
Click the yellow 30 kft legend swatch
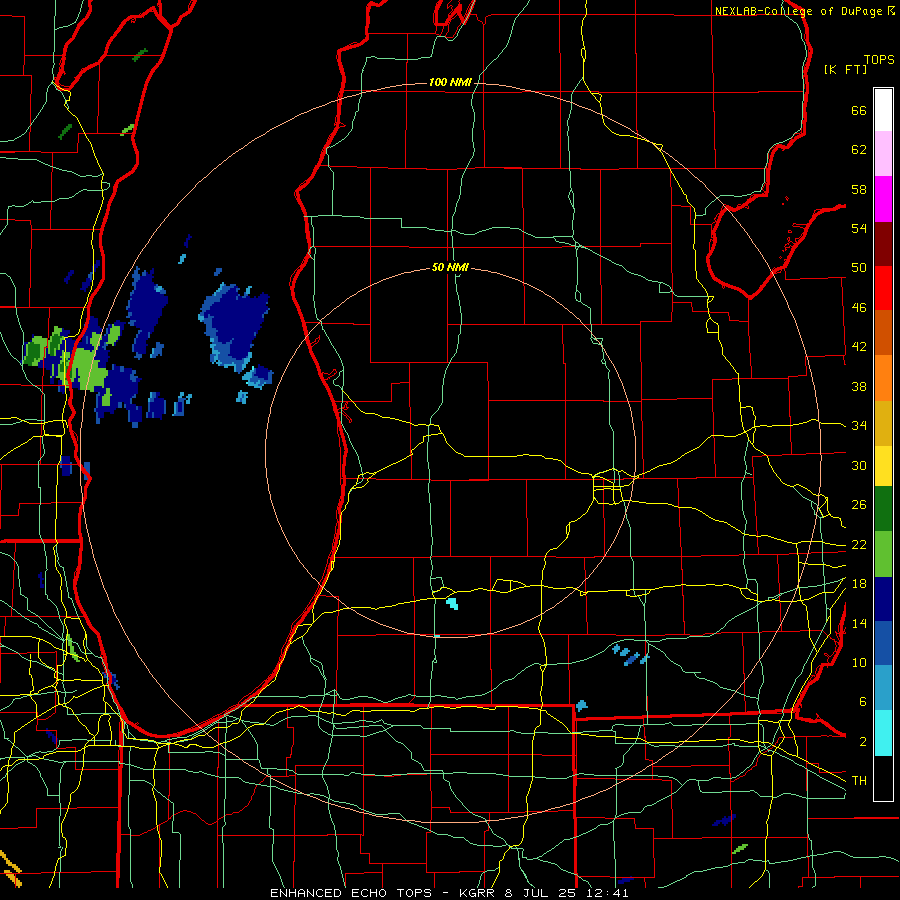click(x=883, y=465)
